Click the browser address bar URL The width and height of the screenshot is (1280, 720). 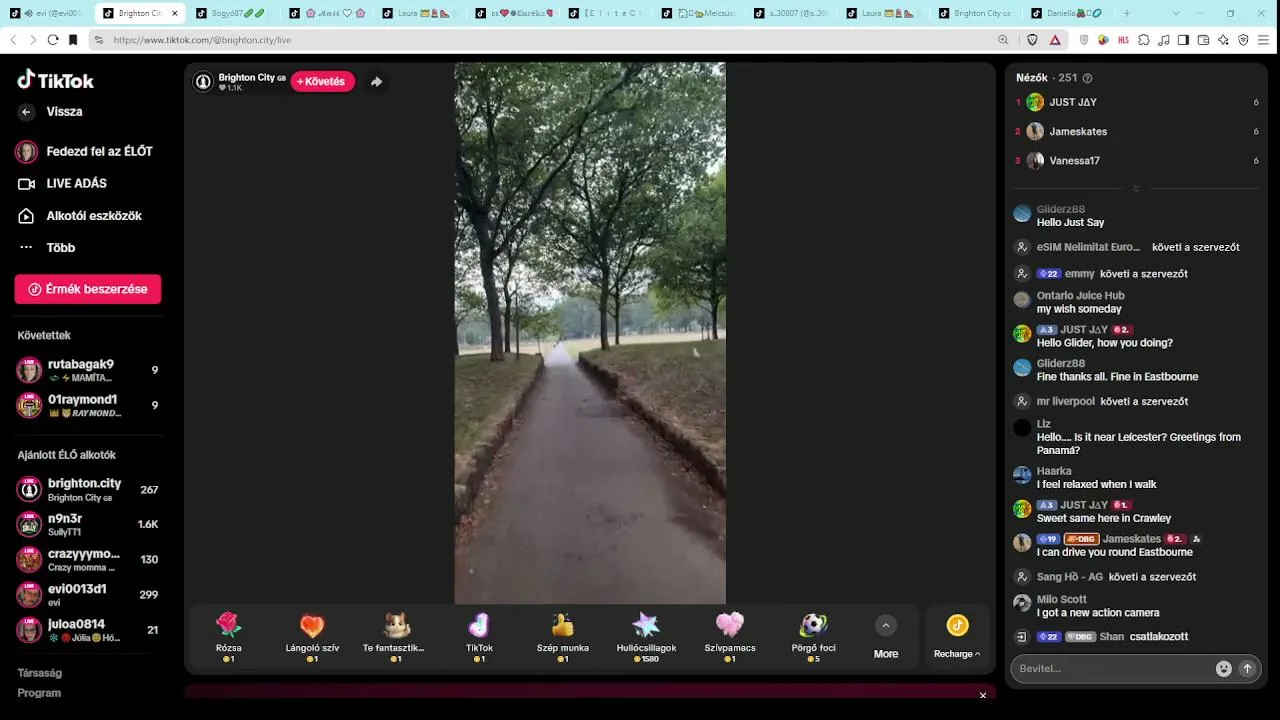click(x=202, y=40)
